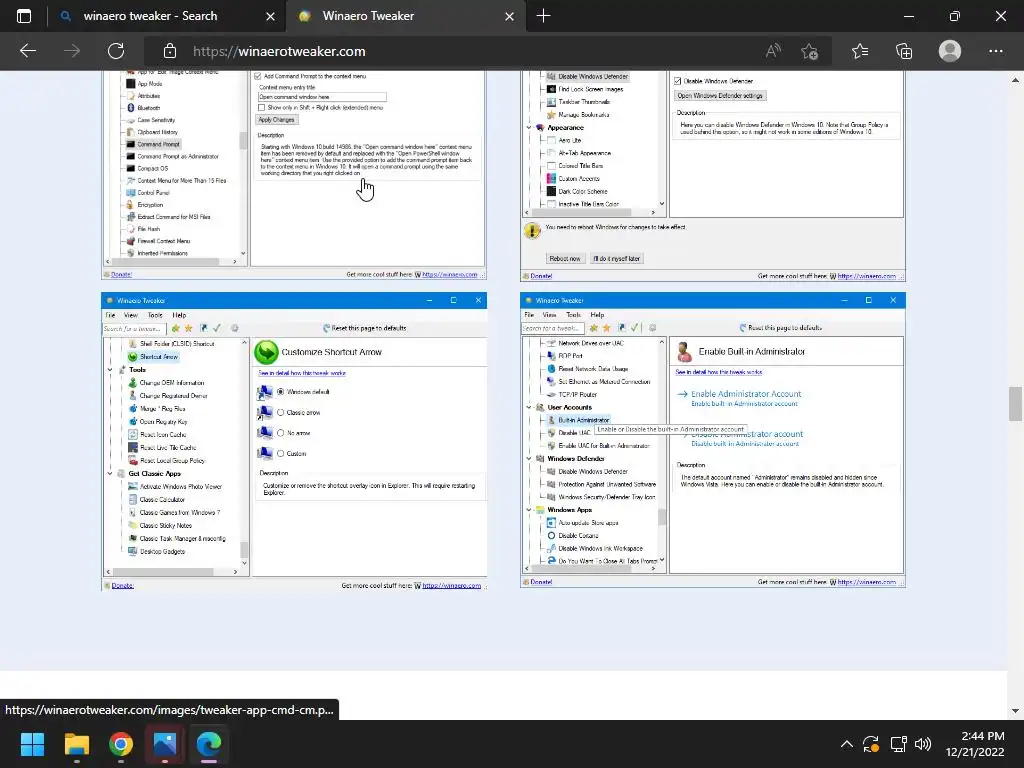View site information lock icon
Image resolution: width=1024 pixels, height=768 pixels.
coord(170,51)
